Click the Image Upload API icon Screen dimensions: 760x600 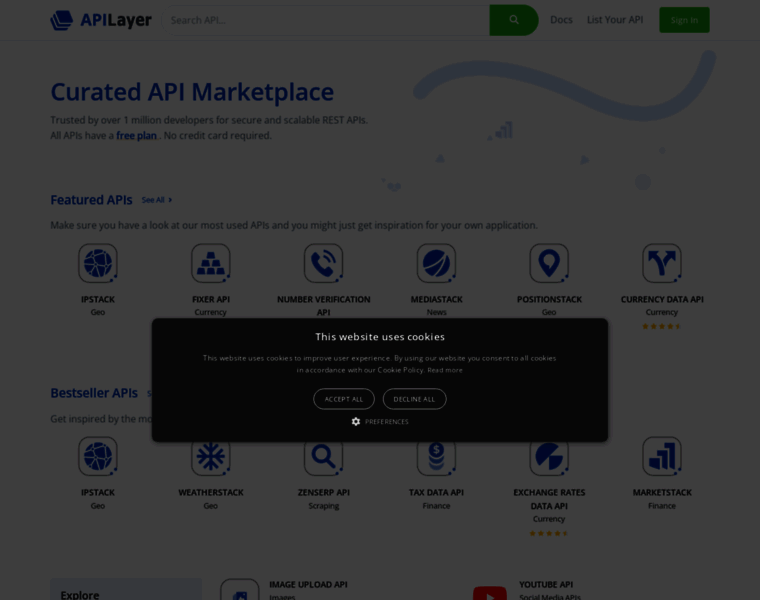(240, 589)
